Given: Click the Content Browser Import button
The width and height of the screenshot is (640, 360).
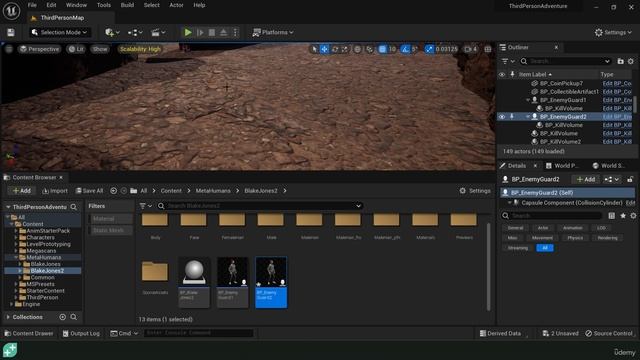Looking at the screenshot, I should (55, 191).
